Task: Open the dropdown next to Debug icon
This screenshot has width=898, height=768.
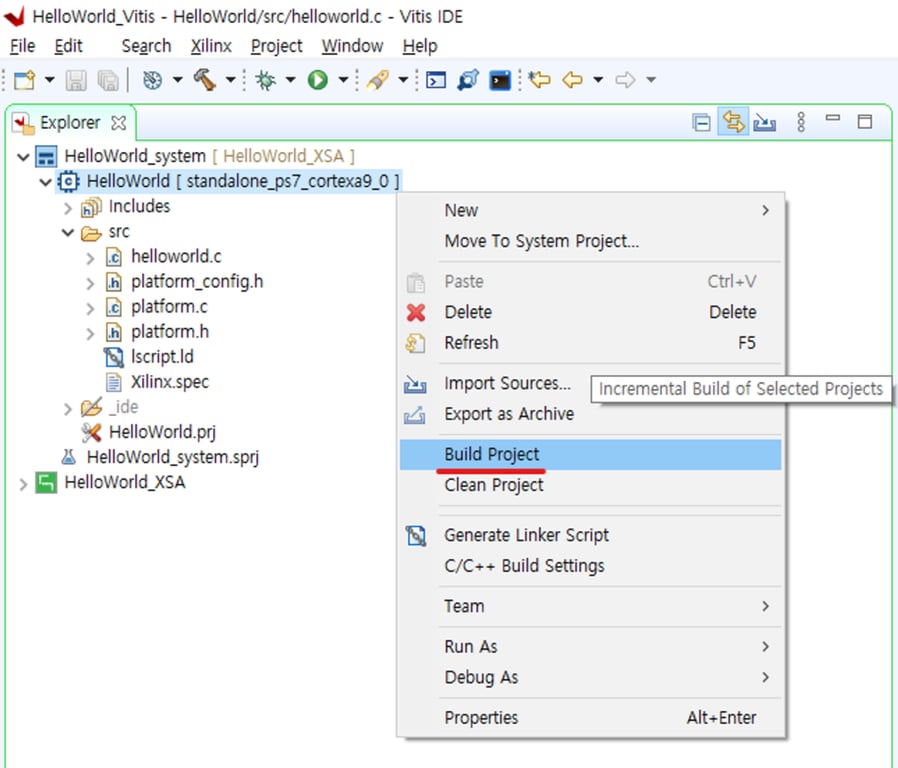Action: (290, 80)
